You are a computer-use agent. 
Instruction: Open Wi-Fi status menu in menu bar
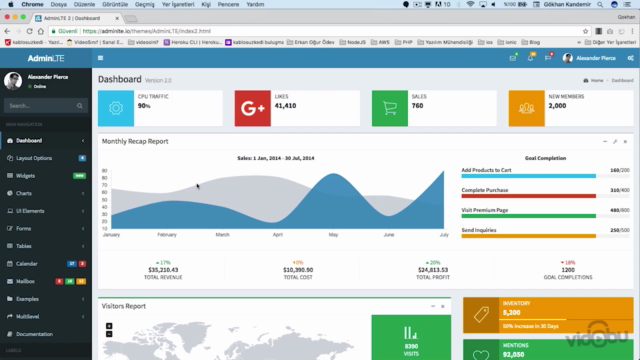pyautogui.click(x=470, y=4)
